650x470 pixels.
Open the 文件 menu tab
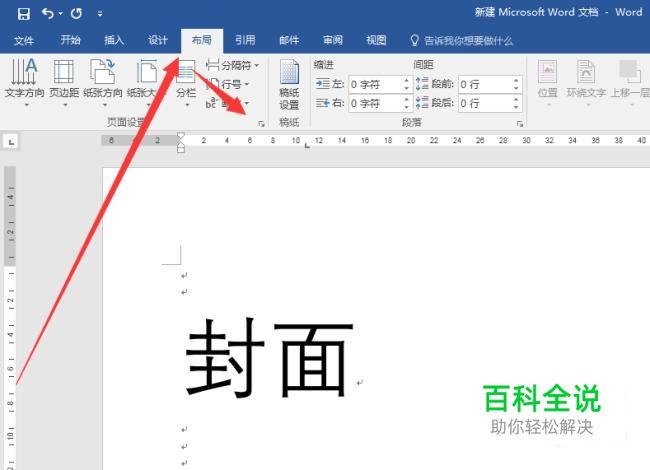pos(24,40)
